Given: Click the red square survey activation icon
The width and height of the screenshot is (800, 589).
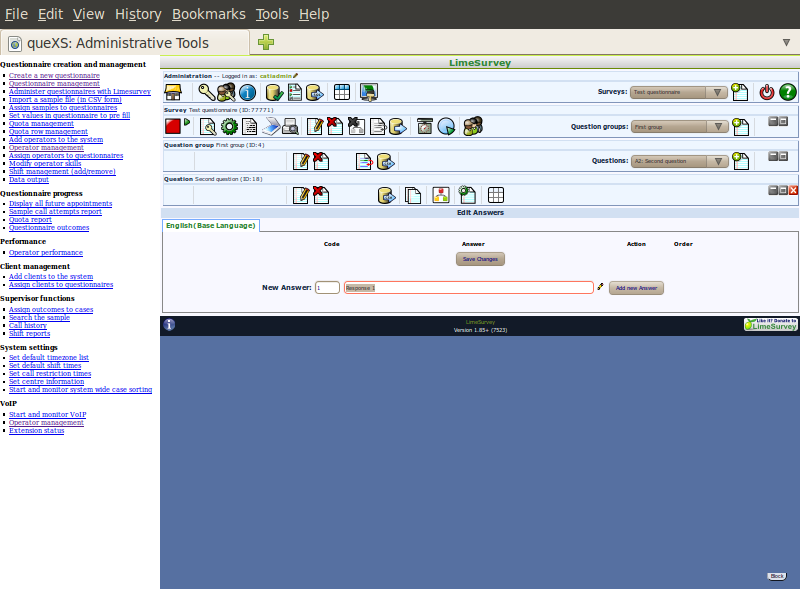Looking at the screenshot, I should [x=173, y=126].
